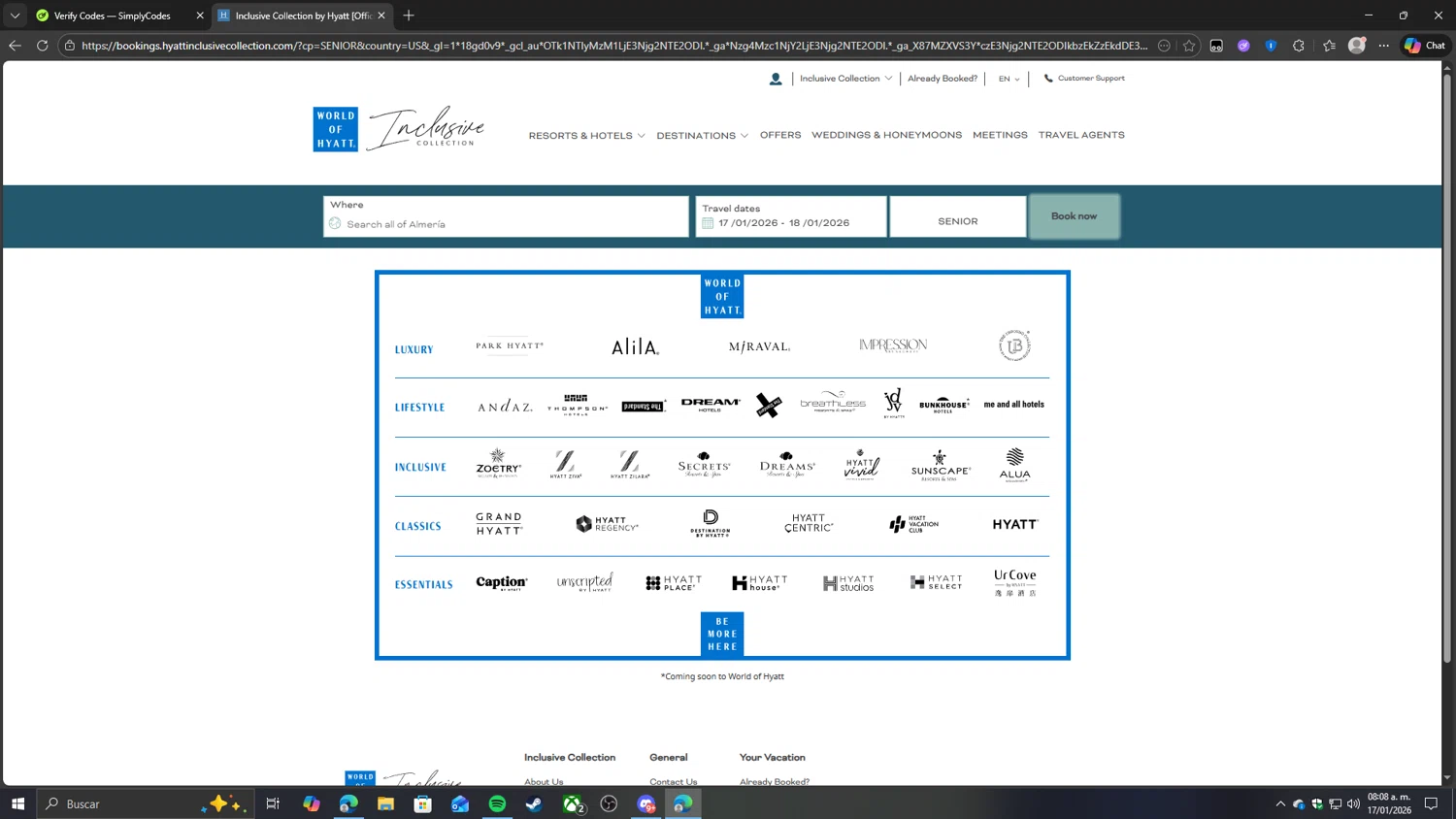Image resolution: width=1456 pixels, height=819 pixels.
Task: Open Microsoft Store from the taskbar
Action: 422,803
